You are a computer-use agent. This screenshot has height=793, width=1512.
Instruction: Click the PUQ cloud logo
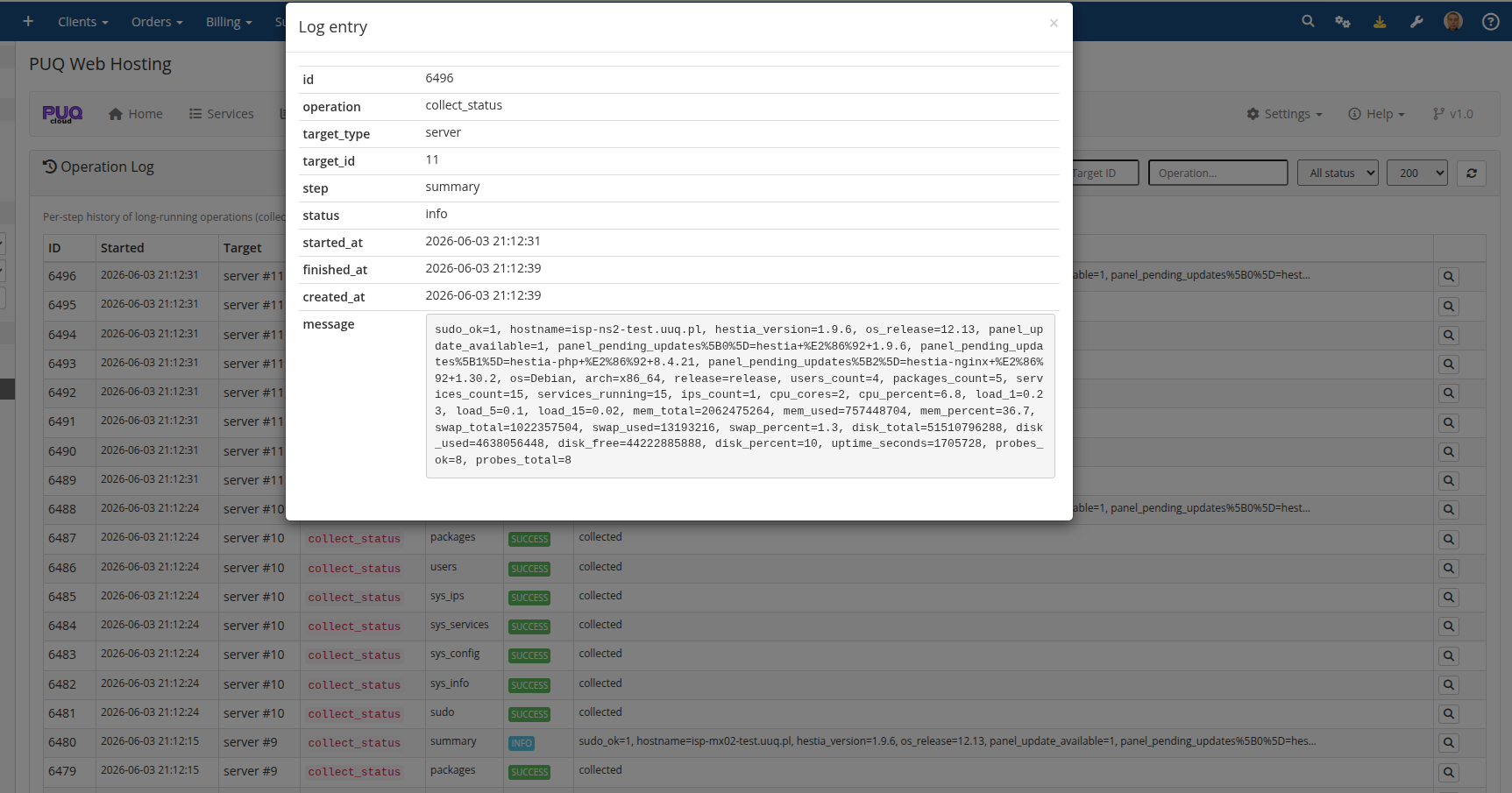pos(62,114)
